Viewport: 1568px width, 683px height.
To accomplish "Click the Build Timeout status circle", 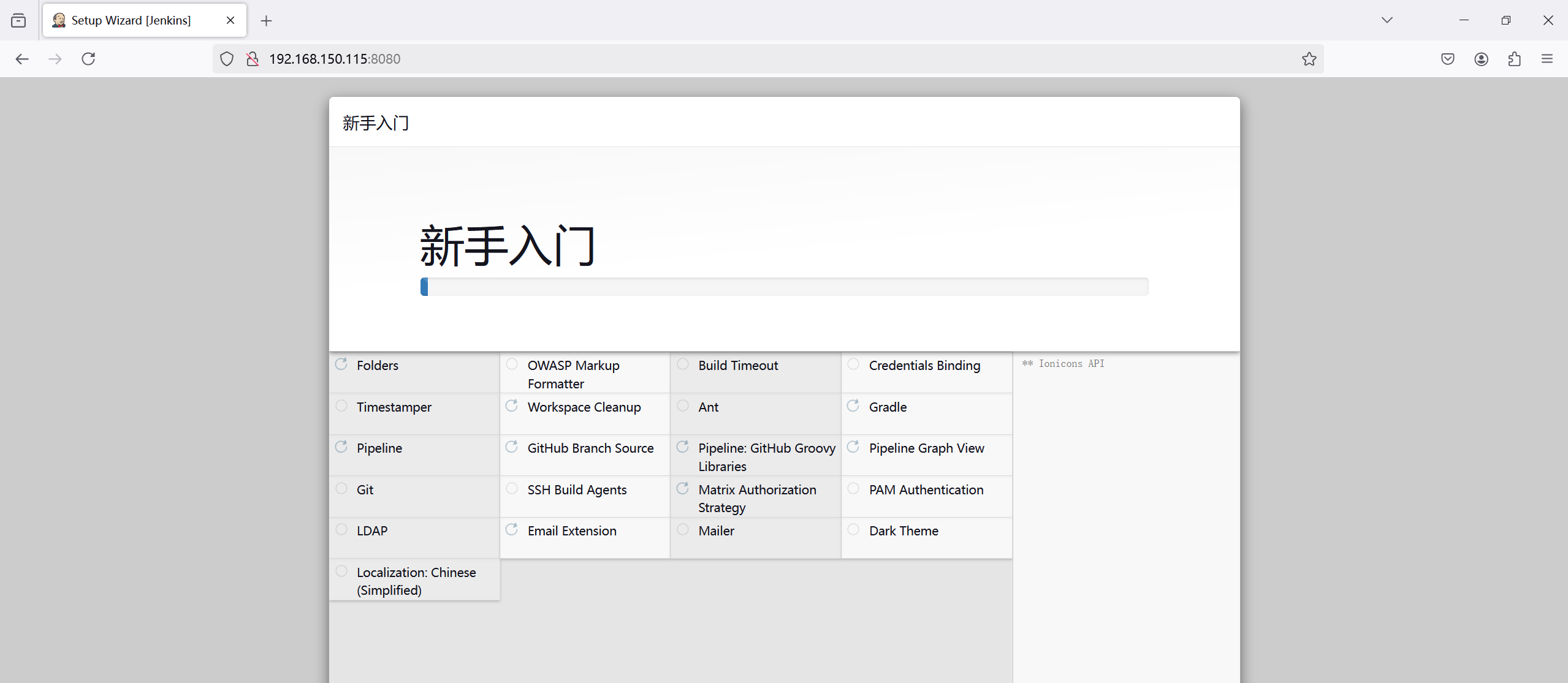I will click(x=683, y=364).
